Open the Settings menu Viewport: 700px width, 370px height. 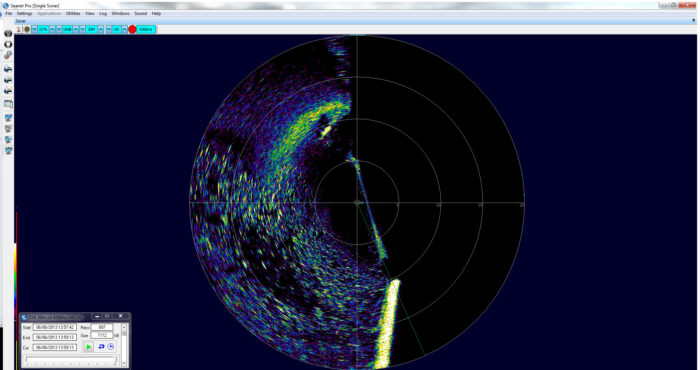(25, 13)
